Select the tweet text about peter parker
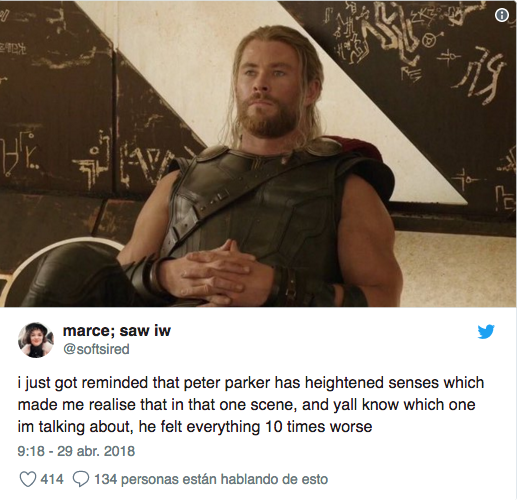This screenshot has height=500, width=518. pos(251,405)
